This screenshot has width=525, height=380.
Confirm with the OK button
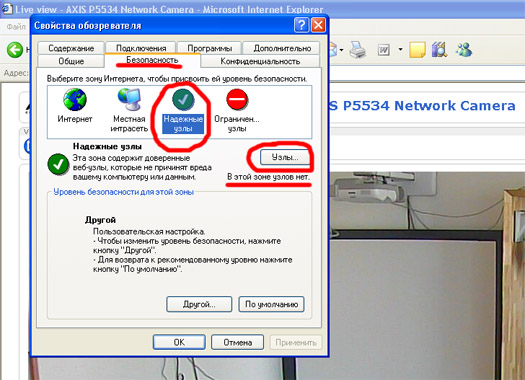coord(179,342)
